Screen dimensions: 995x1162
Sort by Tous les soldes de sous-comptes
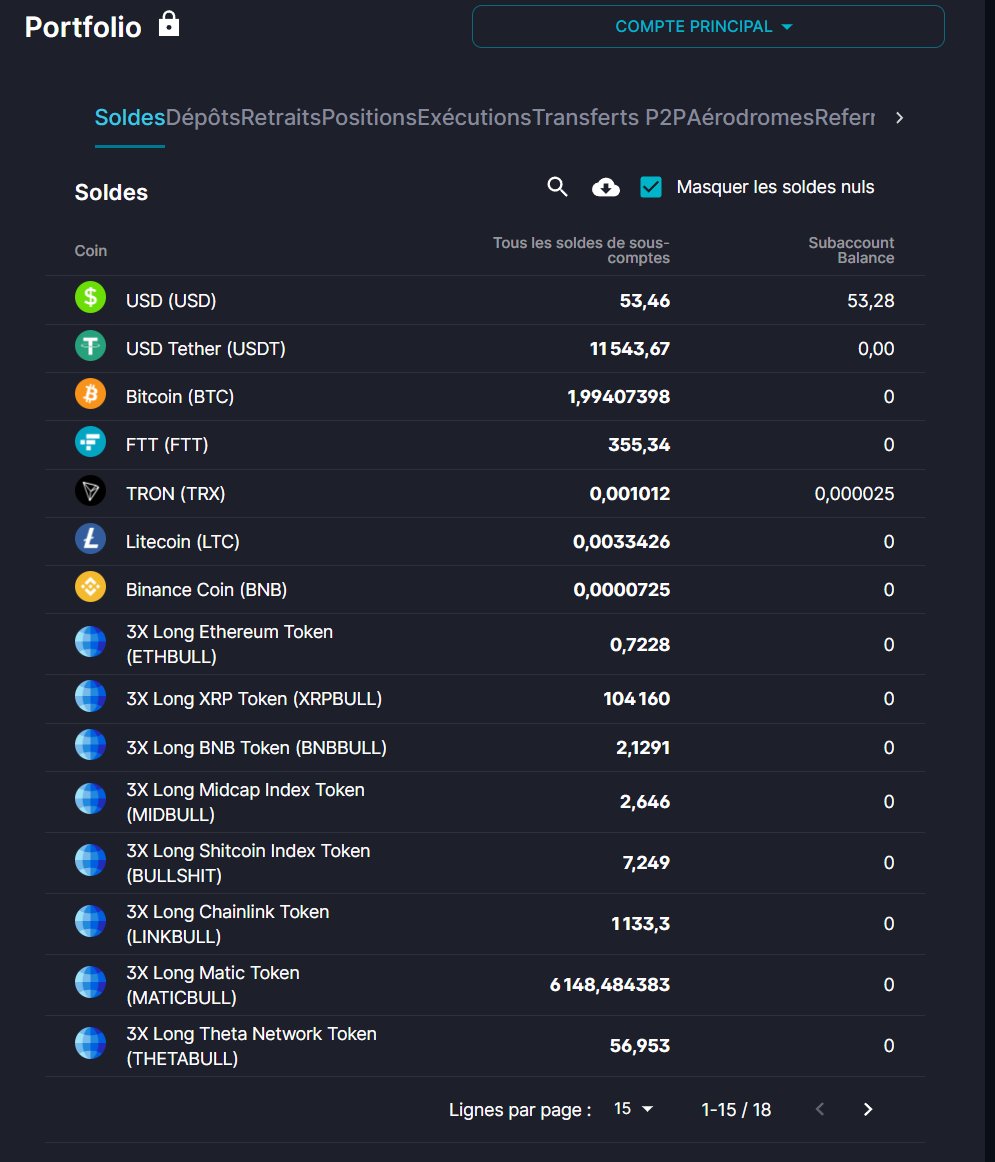tap(581, 250)
